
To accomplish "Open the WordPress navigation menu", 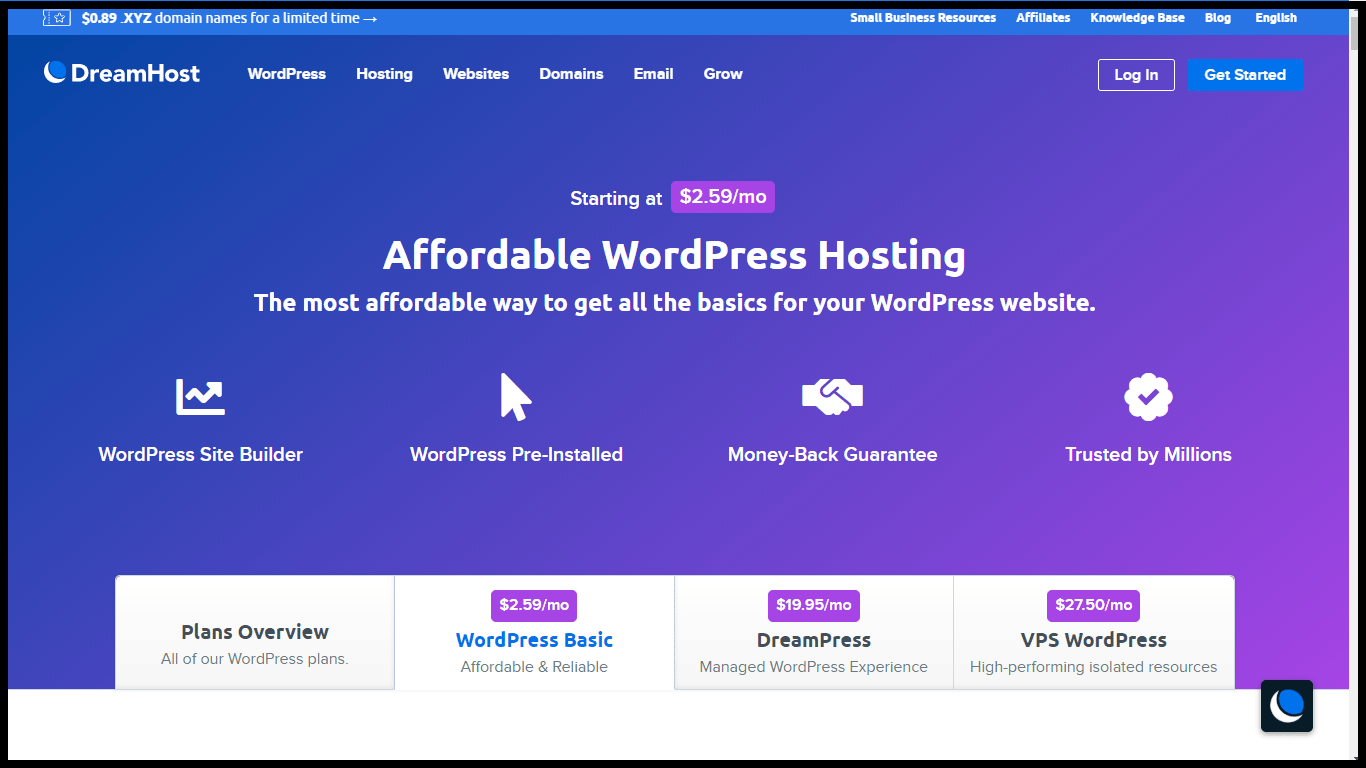I will [x=287, y=74].
